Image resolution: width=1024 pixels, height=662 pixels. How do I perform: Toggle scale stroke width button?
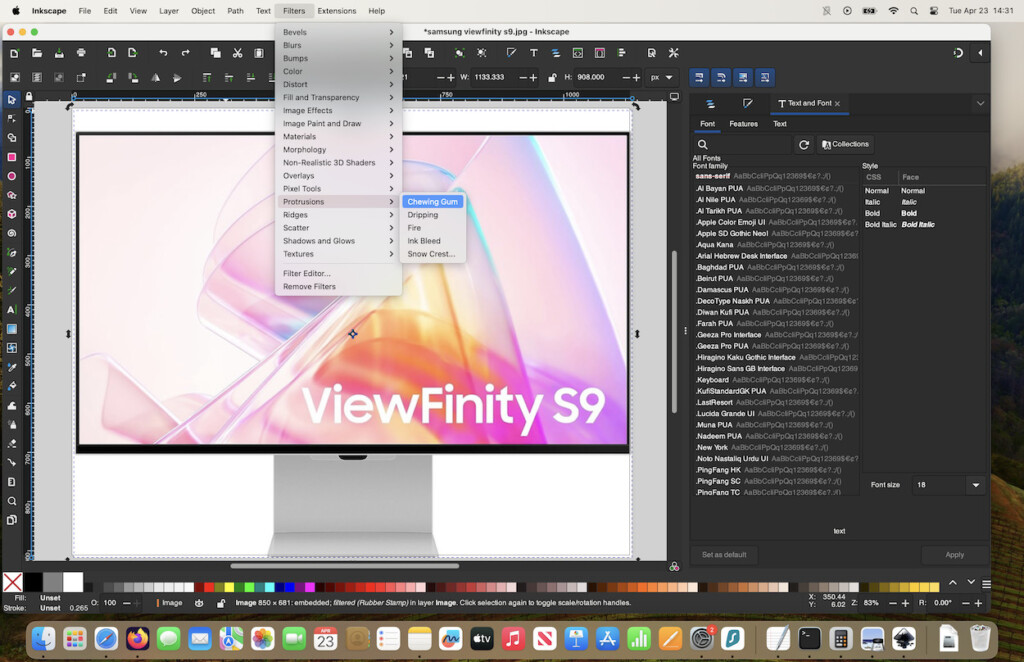(x=699, y=78)
